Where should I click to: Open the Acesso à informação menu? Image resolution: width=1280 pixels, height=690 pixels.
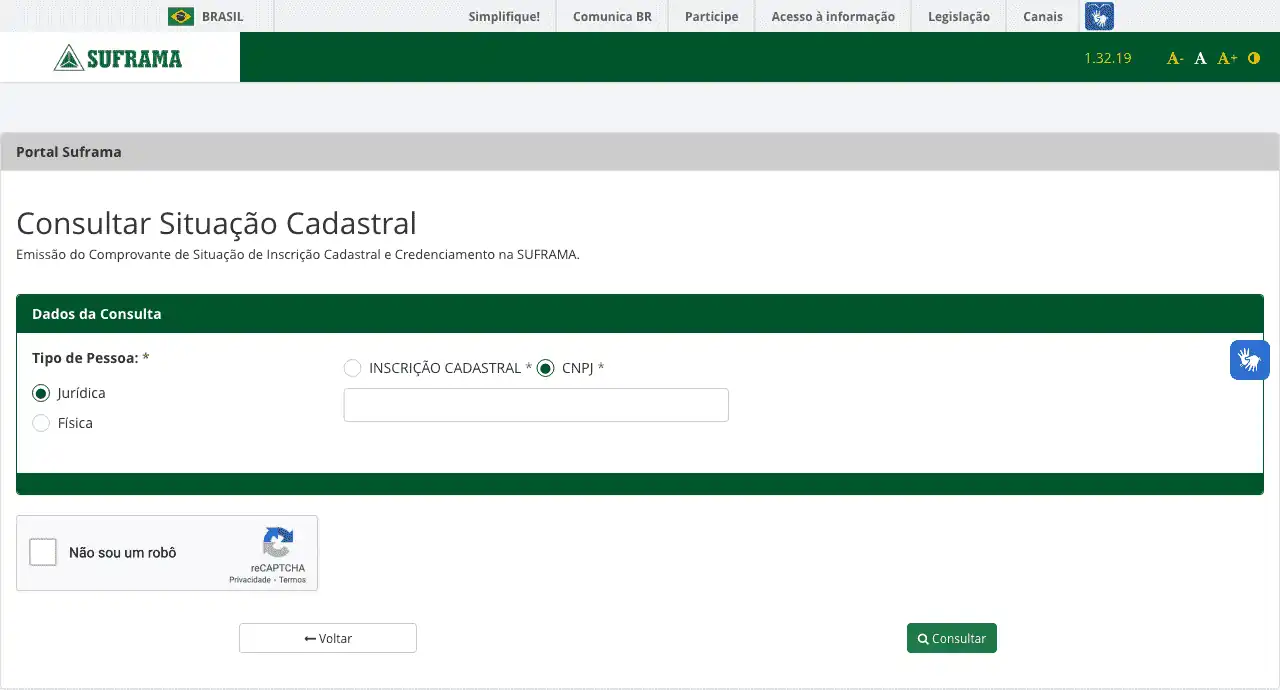[833, 16]
